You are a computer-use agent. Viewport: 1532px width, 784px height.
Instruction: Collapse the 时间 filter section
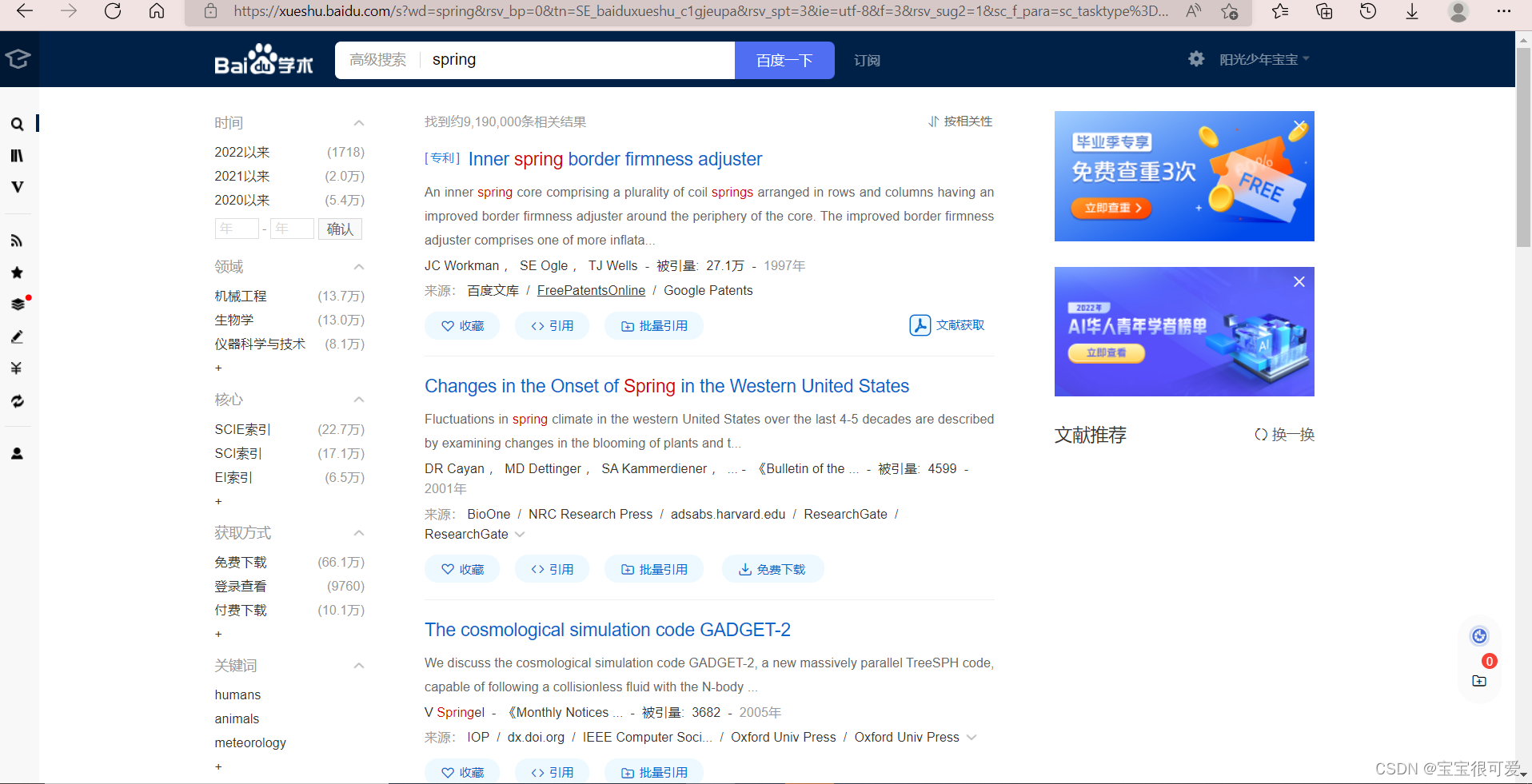[x=359, y=123]
